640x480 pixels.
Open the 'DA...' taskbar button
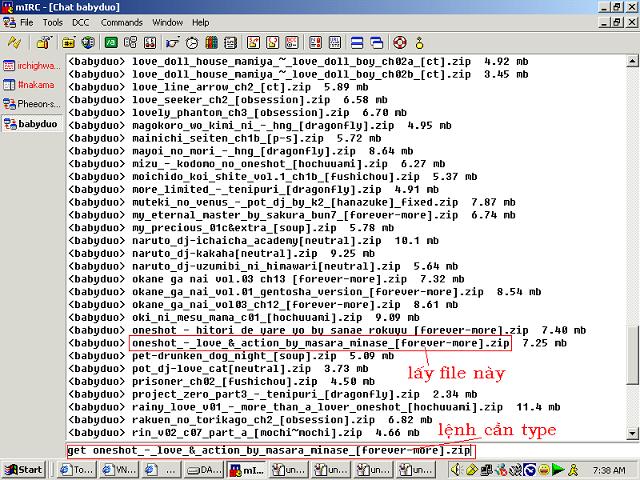203,470
